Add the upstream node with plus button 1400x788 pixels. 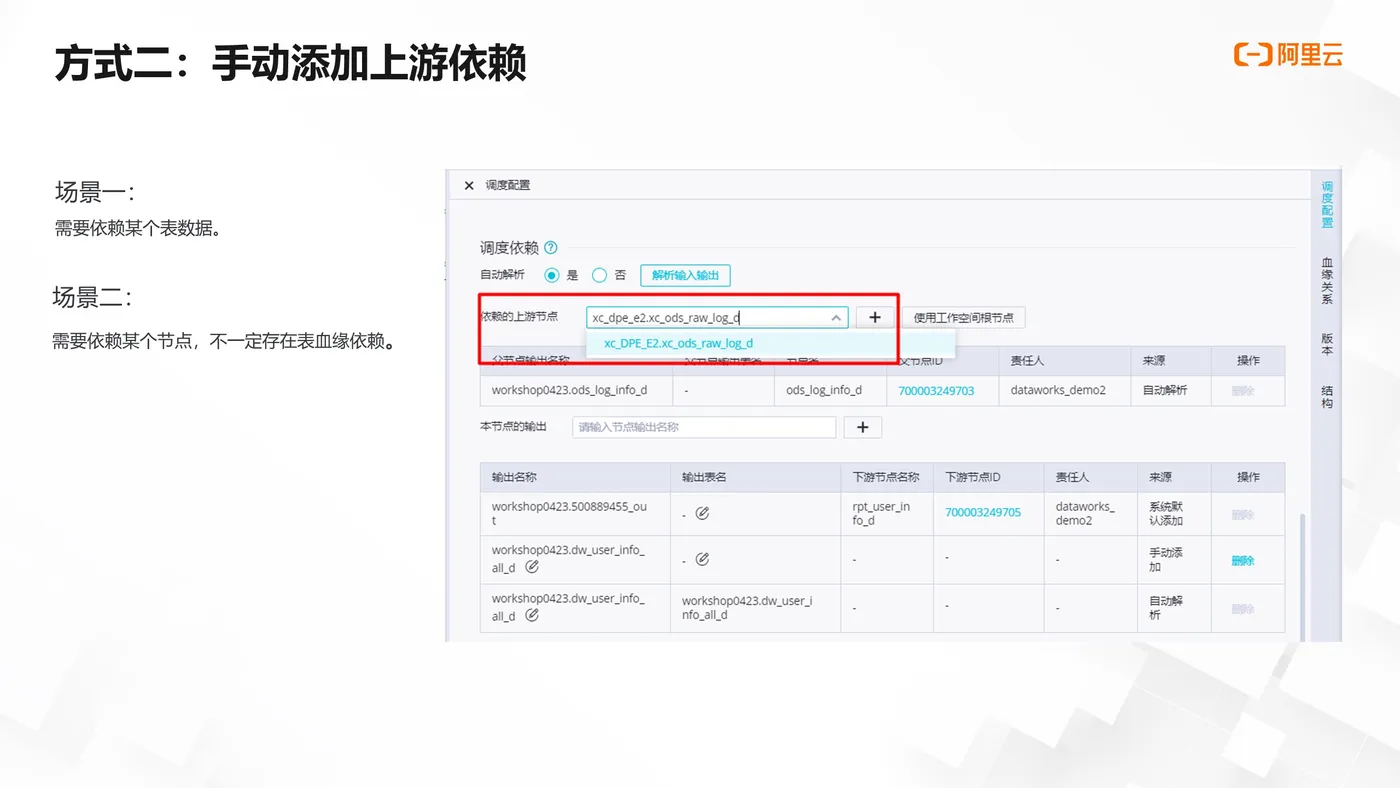pyautogui.click(x=875, y=318)
